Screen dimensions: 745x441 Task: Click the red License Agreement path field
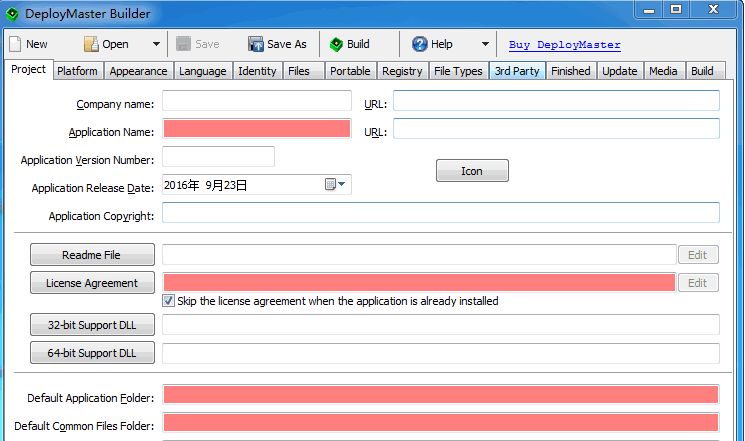coord(419,282)
